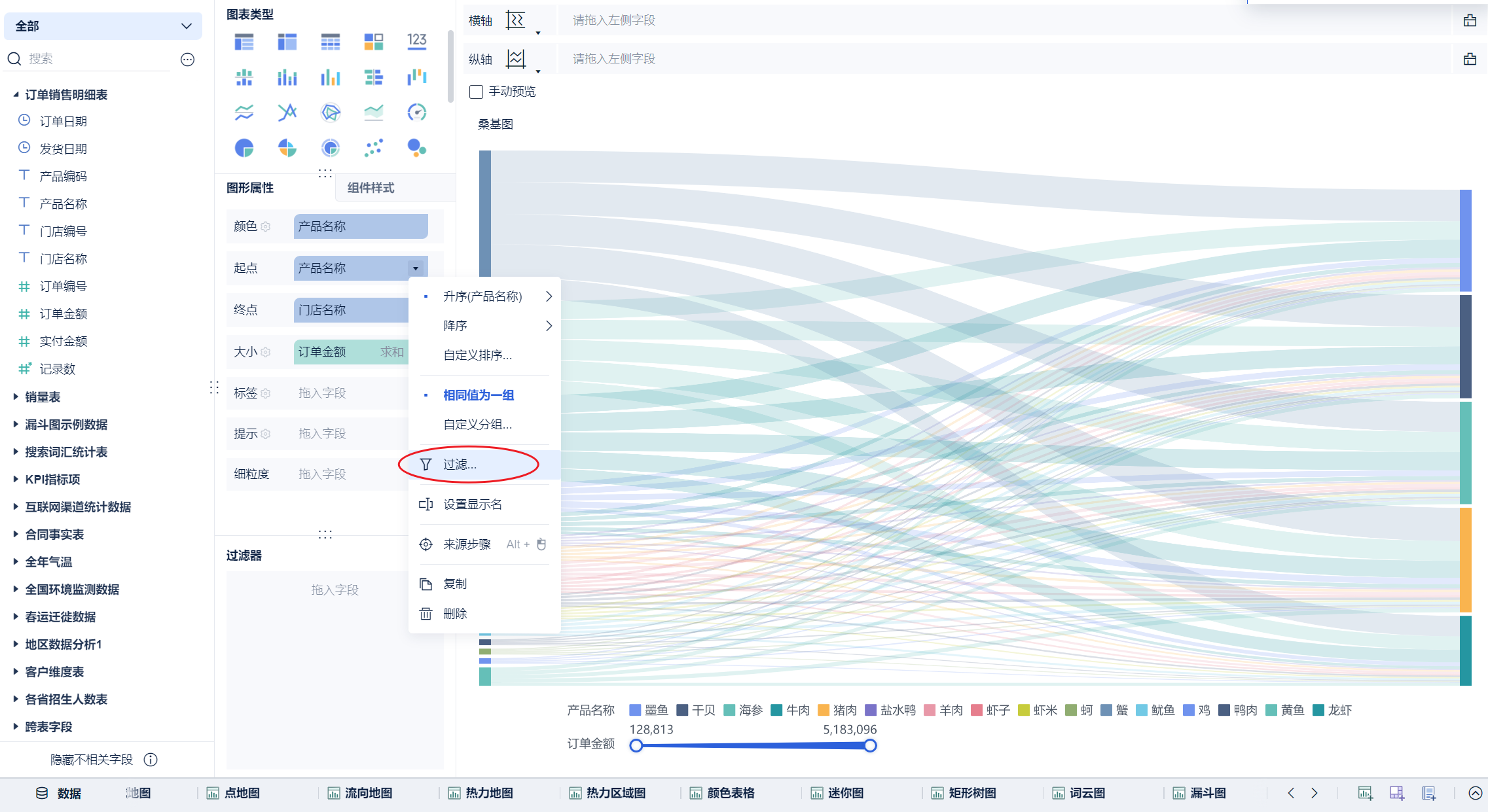Pick the scatter plot chart icon
Viewport: 1488px width, 812px height.
pyautogui.click(x=373, y=149)
